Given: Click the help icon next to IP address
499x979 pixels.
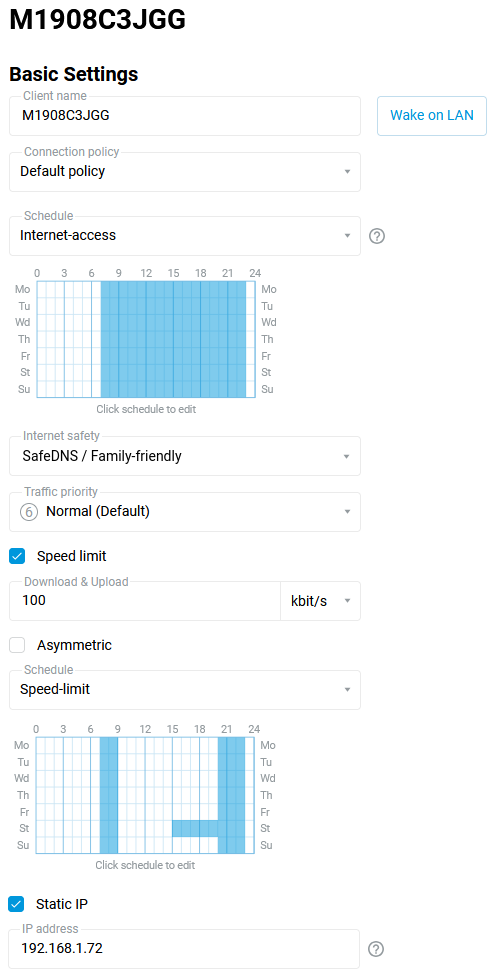Looking at the screenshot, I should (376, 949).
